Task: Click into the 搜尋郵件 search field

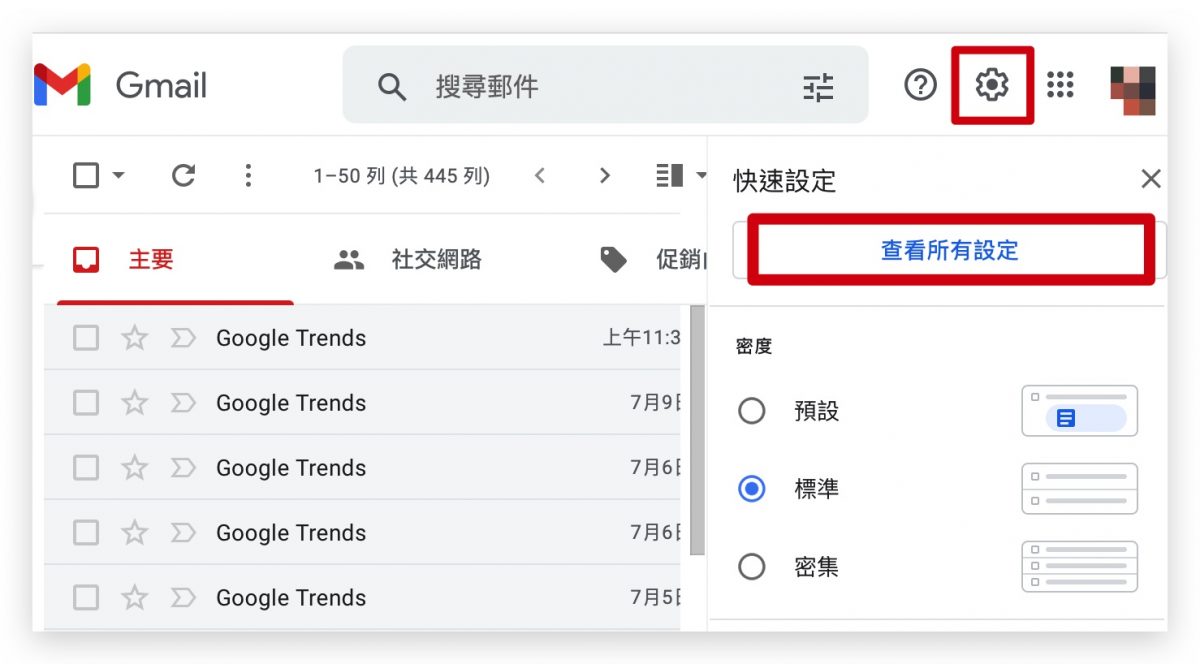Action: (x=605, y=85)
